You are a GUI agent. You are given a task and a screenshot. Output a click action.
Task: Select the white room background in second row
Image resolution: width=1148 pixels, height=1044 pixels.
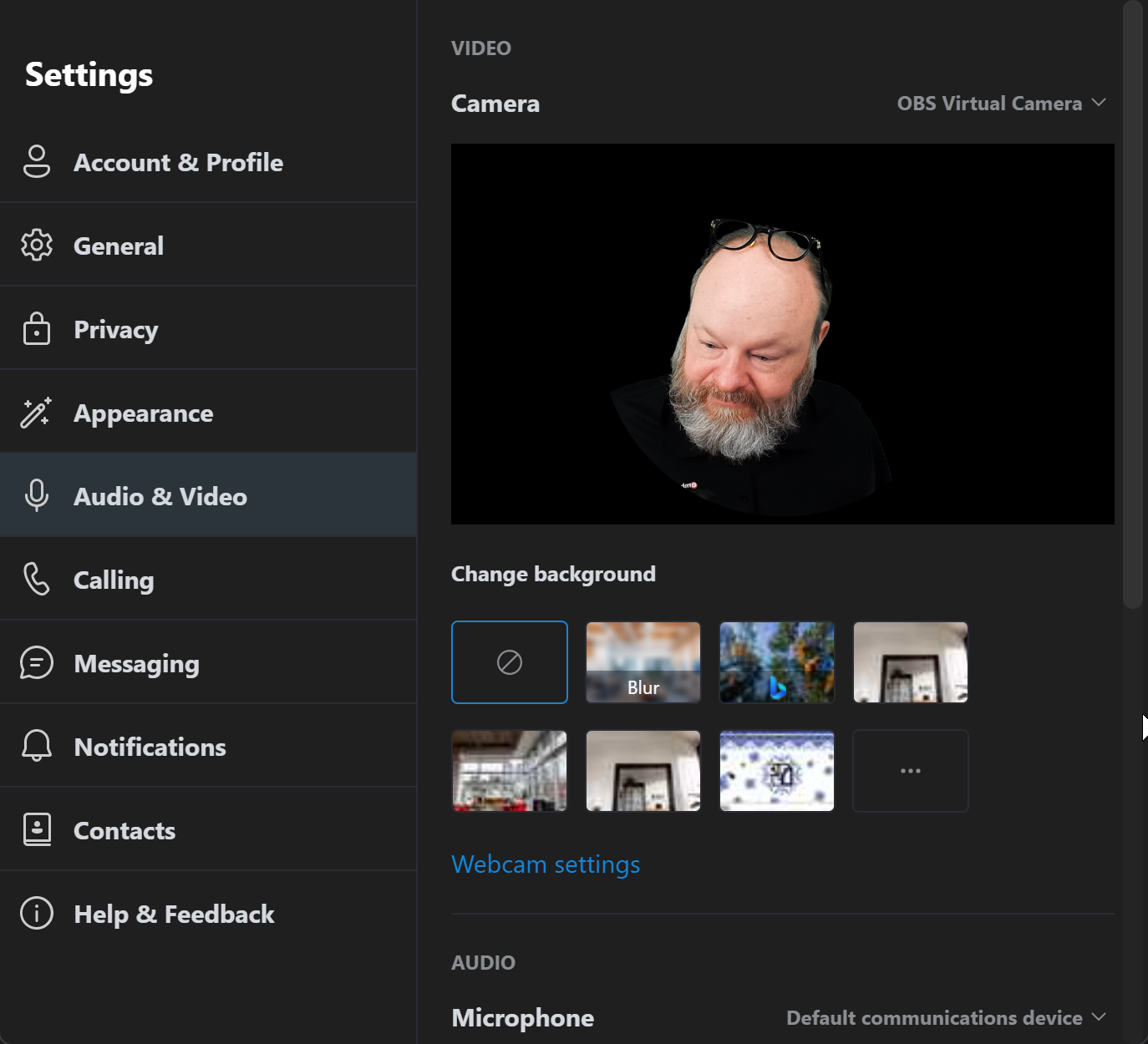(643, 771)
